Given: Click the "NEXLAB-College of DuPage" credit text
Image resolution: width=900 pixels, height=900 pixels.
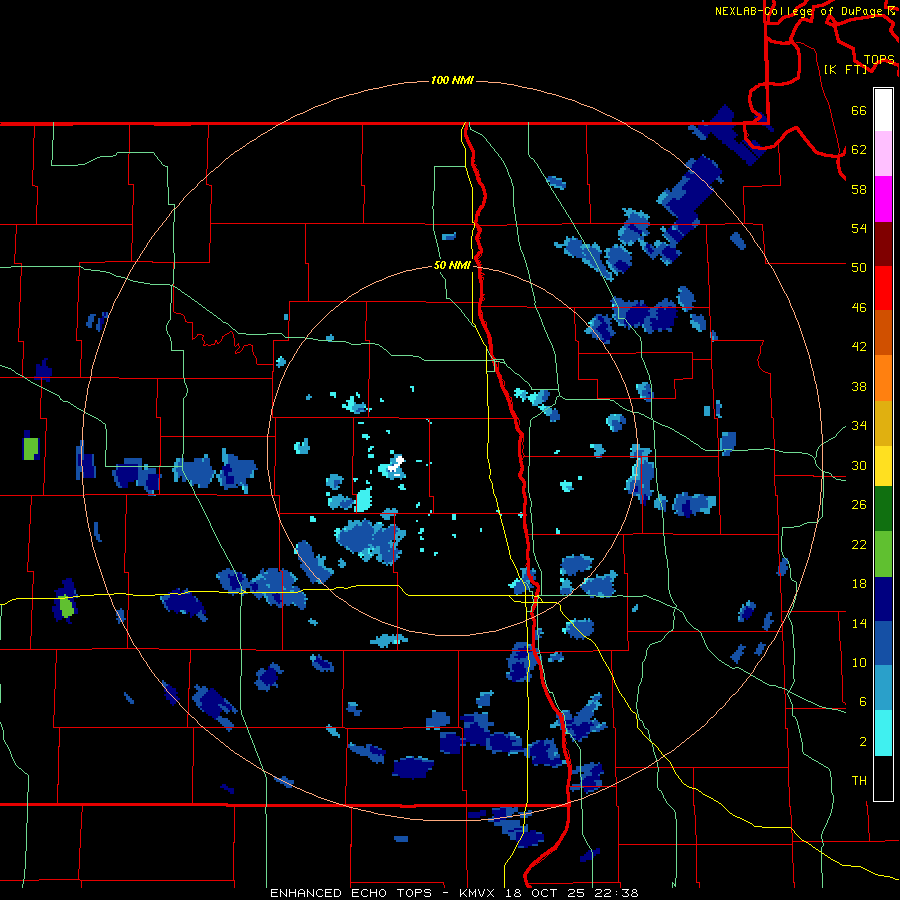Looking at the screenshot, I should [800, 11].
